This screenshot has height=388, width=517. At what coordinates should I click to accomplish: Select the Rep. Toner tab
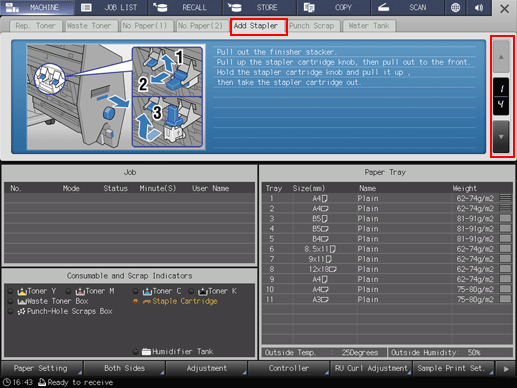[35, 26]
